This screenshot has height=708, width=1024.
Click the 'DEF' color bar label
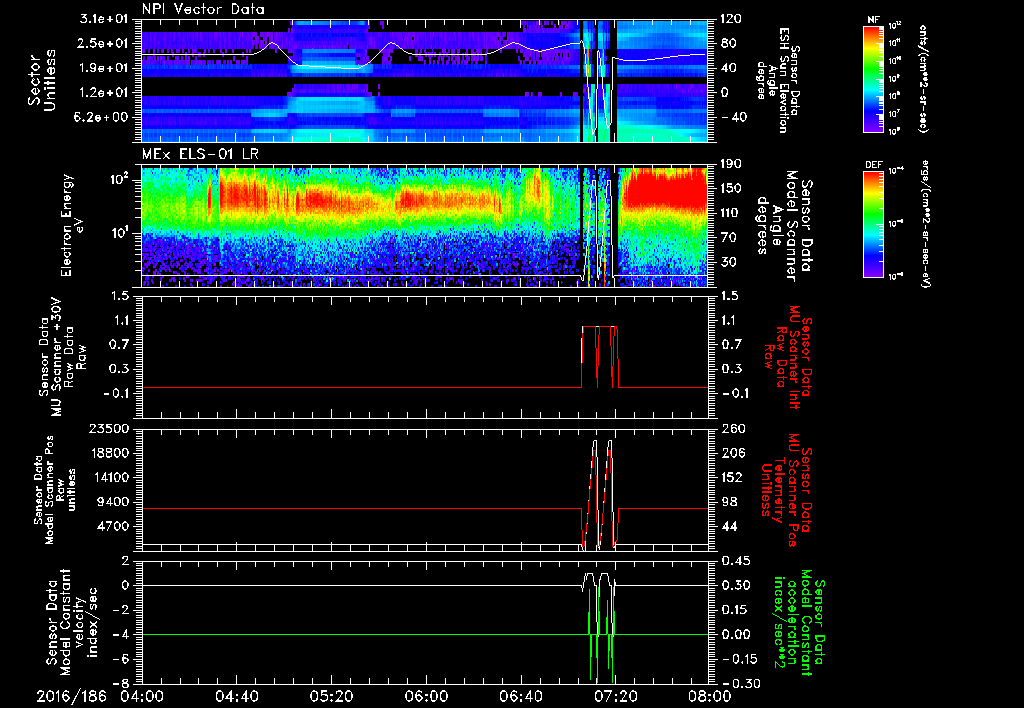pyautogui.click(x=873, y=165)
